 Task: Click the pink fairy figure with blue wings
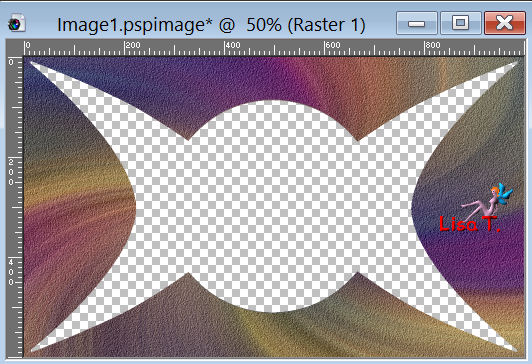487,201
